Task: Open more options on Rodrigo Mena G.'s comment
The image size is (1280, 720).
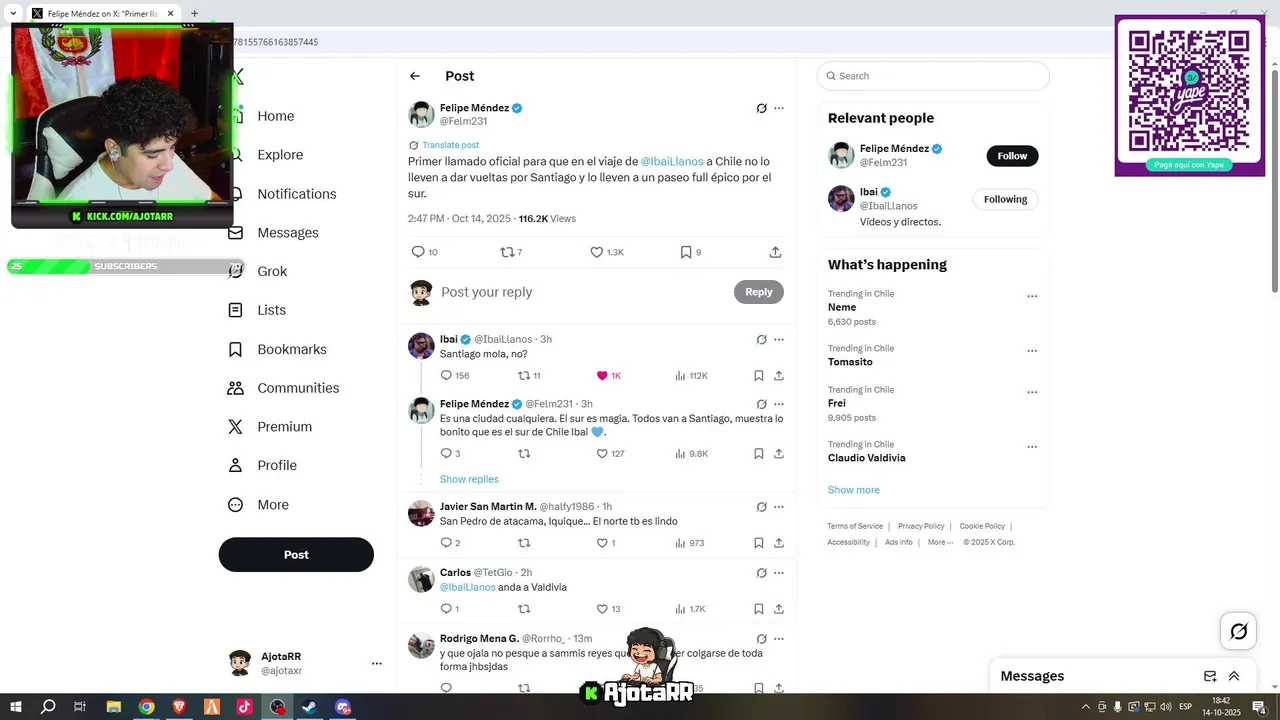Action: [779, 639]
